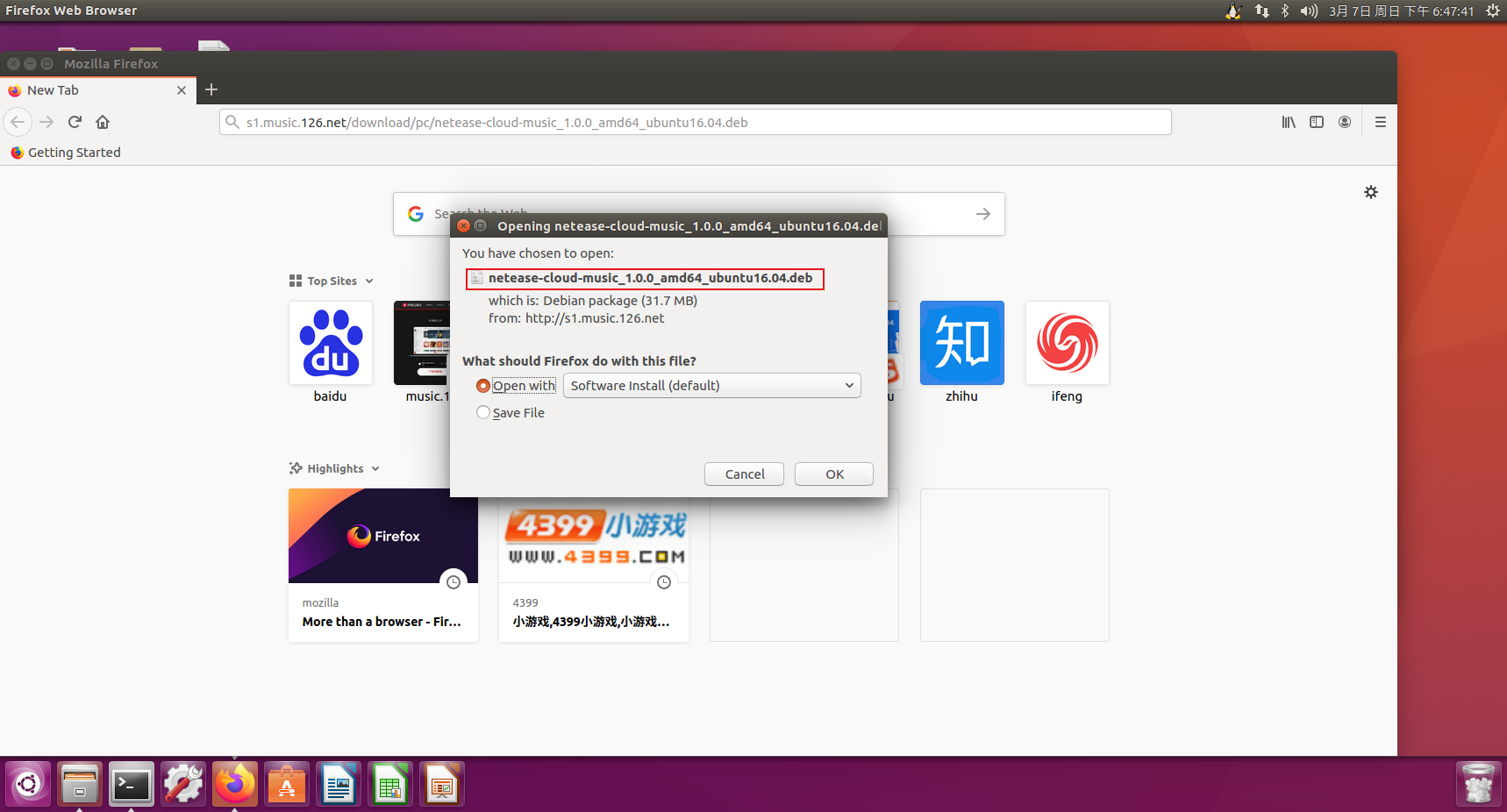Open system power gear menu

tap(1492, 11)
